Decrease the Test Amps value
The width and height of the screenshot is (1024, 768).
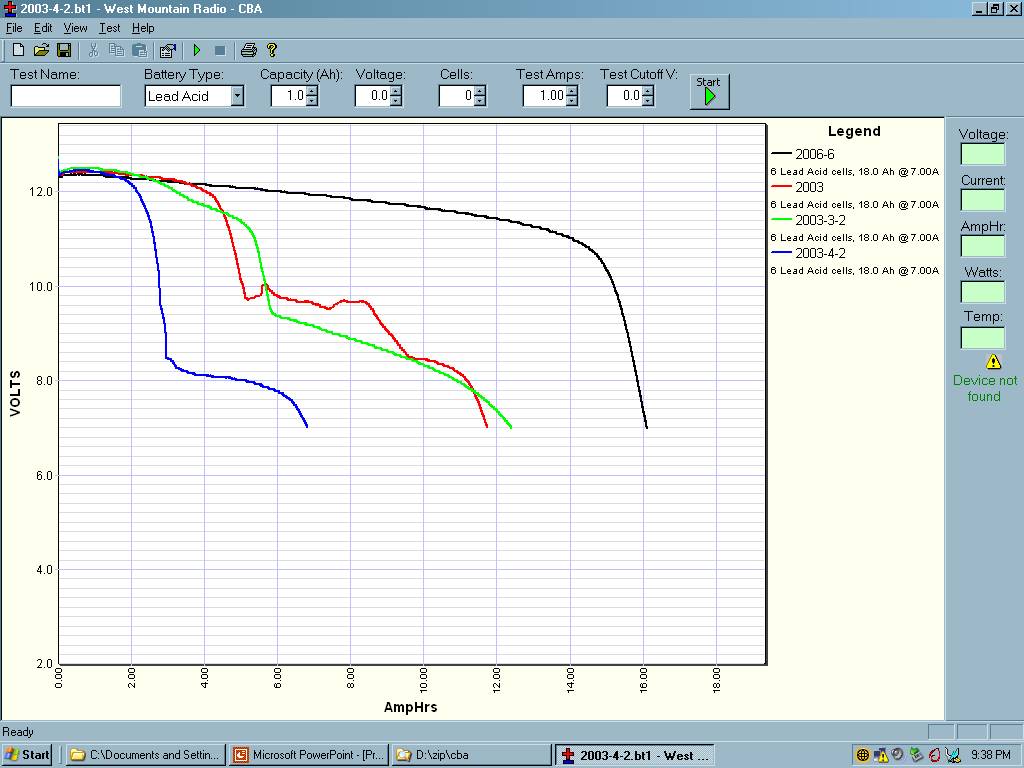tap(572, 101)
